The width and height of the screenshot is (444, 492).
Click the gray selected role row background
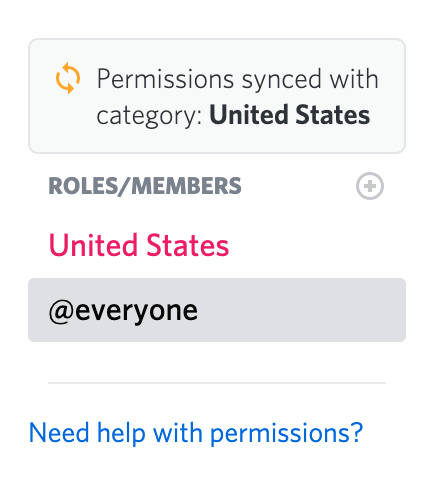point(217,310)
